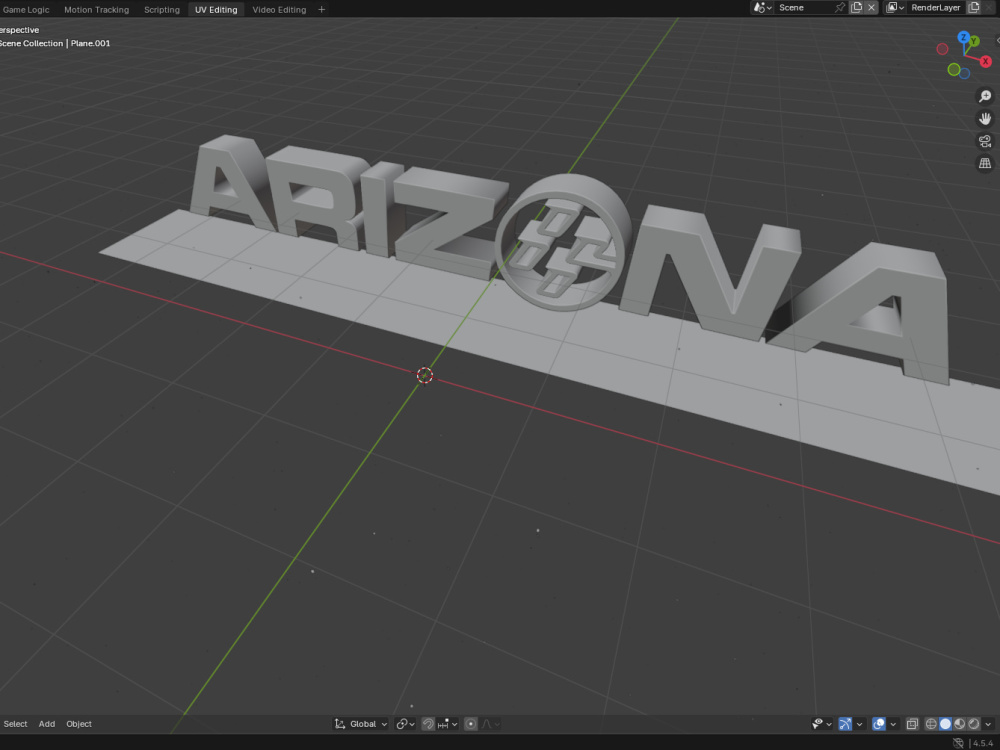Open the overlays options dropdown arrow
The width and height of the screenshot is (1000, 750).
893,724
